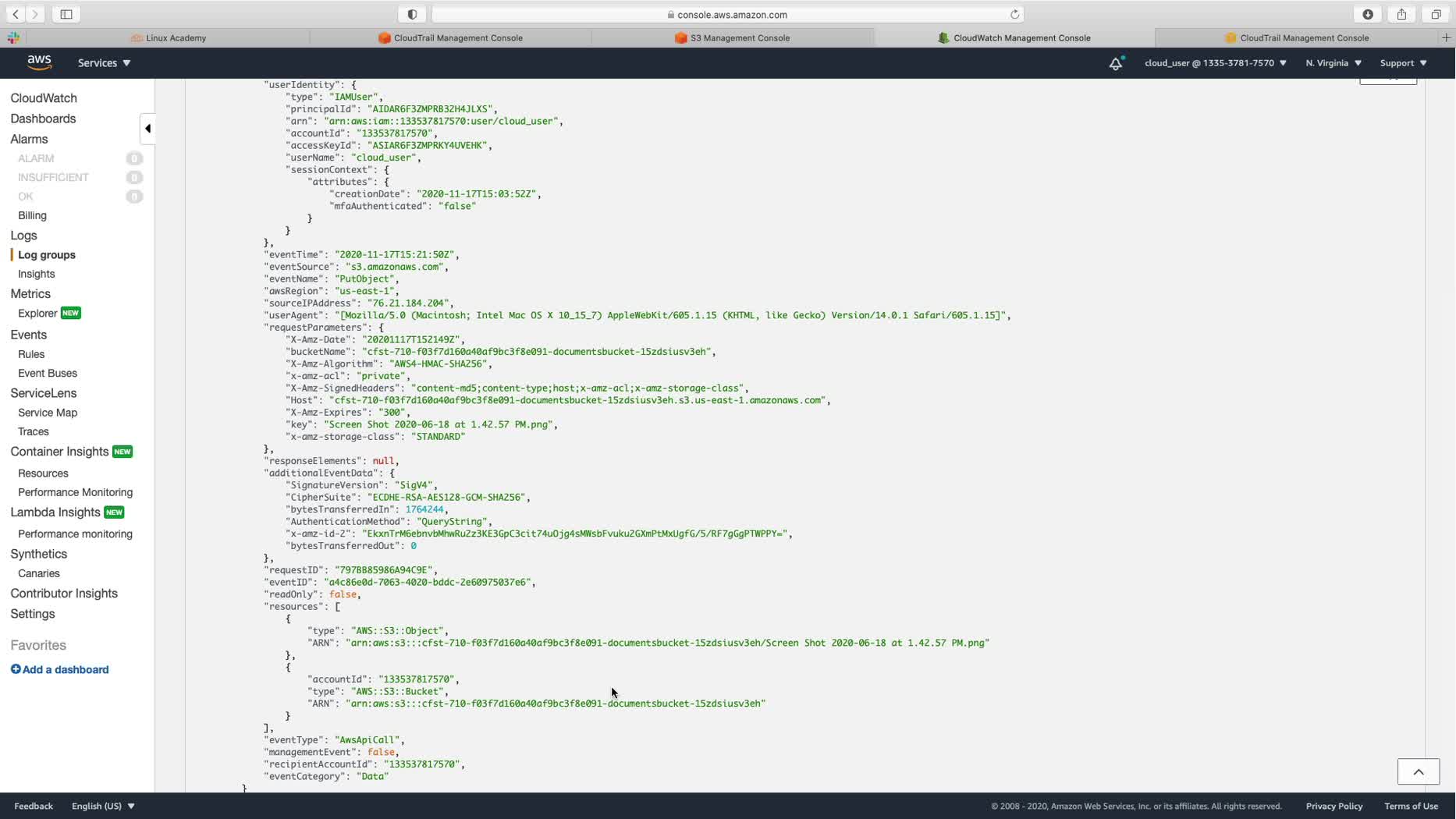This screenshot has width=1456, height=819.
Task: Open Dashboards in the sidebar
Action: coord(43,119)
